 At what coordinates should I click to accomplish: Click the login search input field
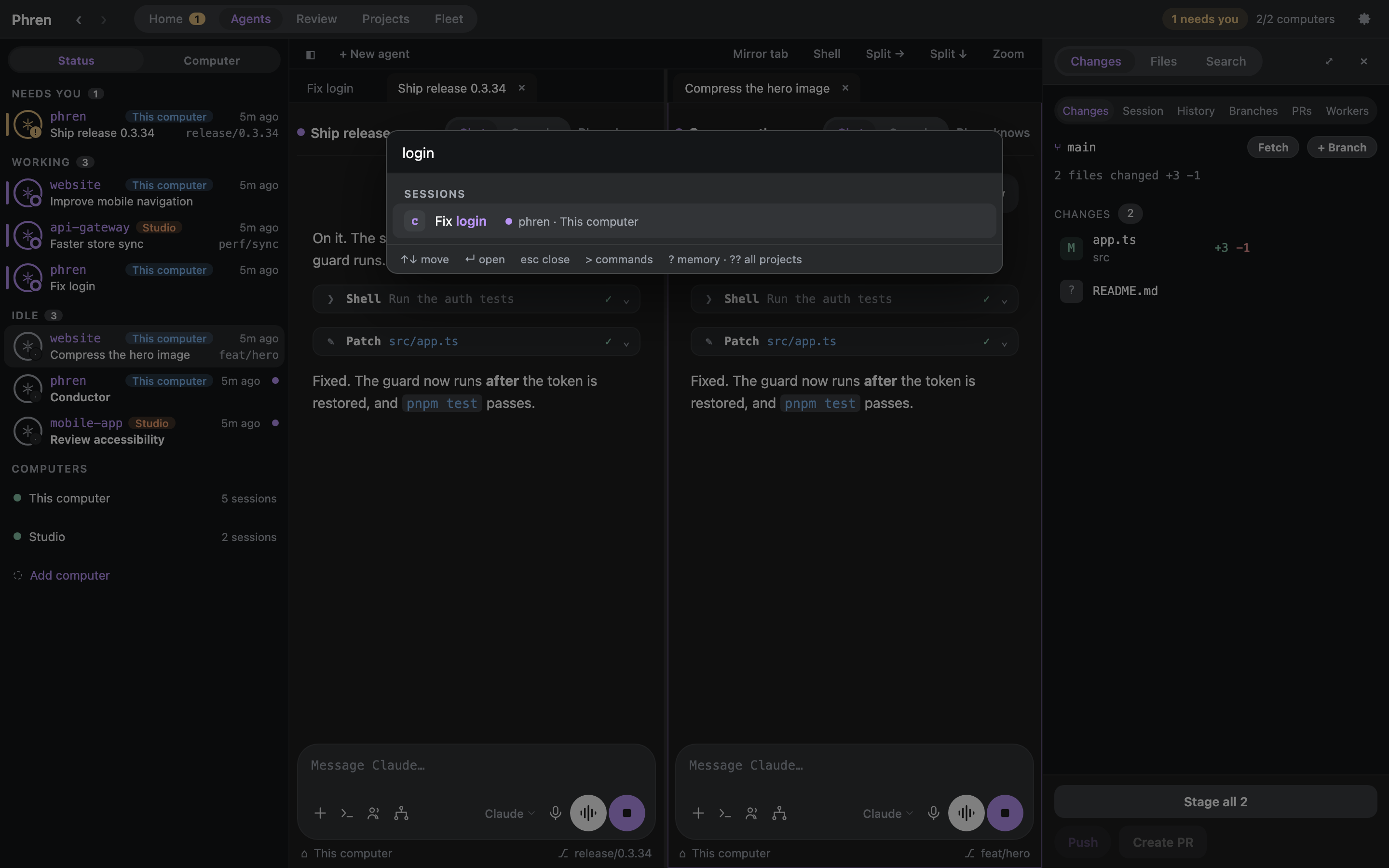point(694,153)
